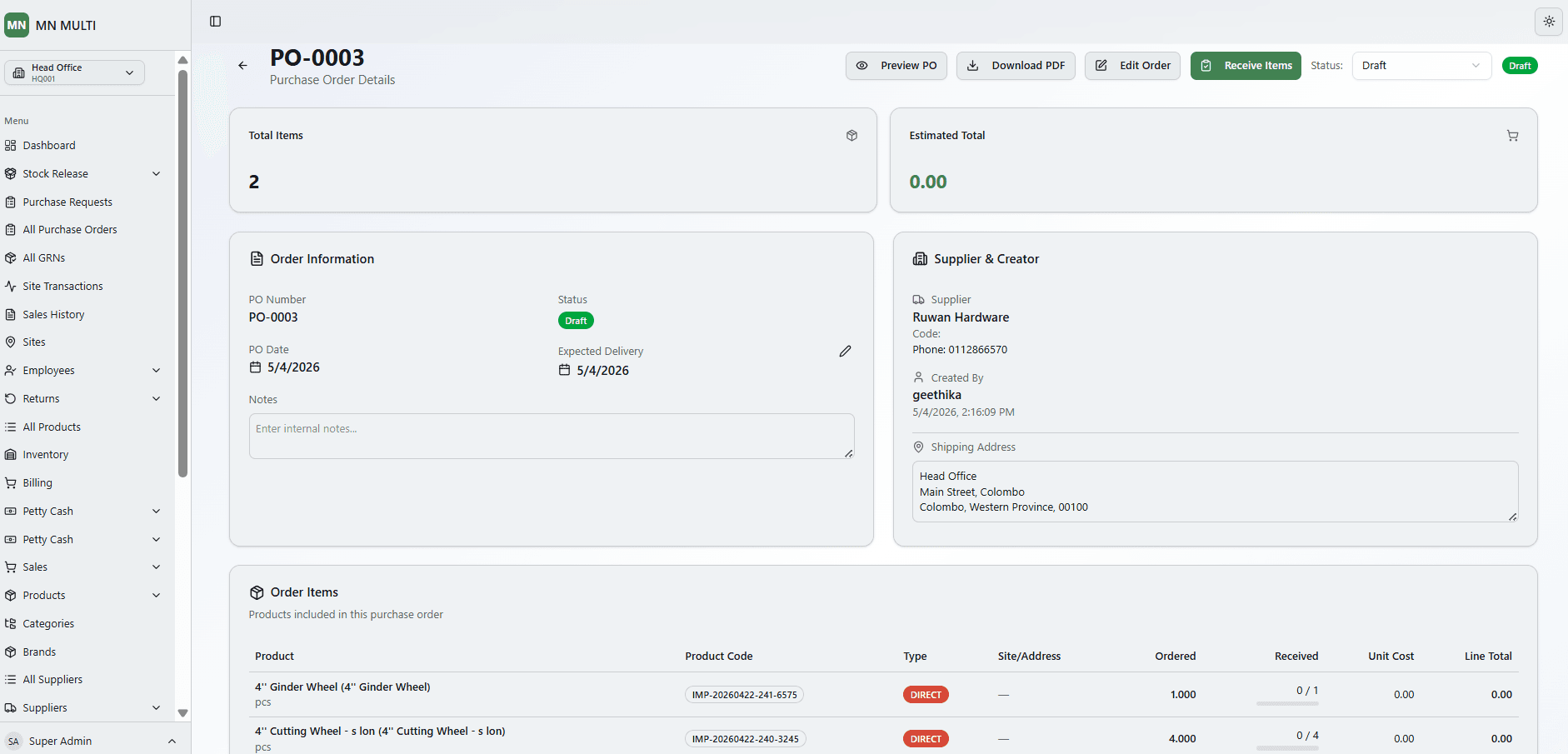Expand the Returns menu

(x=156, y=399)
